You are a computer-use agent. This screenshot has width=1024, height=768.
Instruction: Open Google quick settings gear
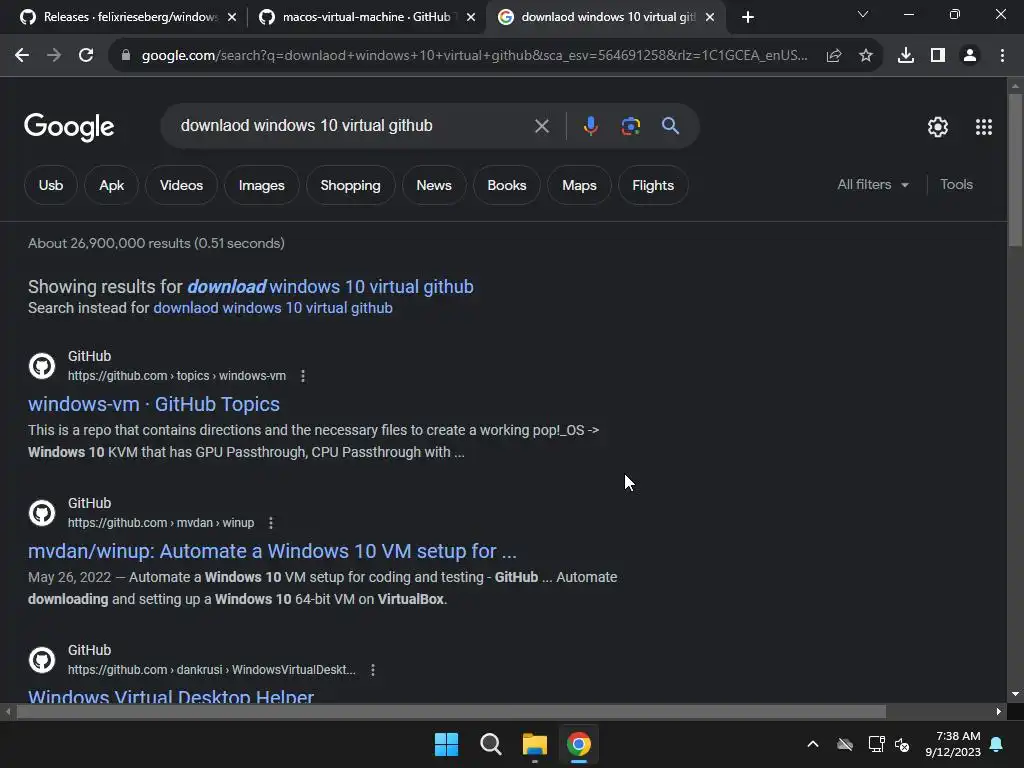[x=938, y=127]
